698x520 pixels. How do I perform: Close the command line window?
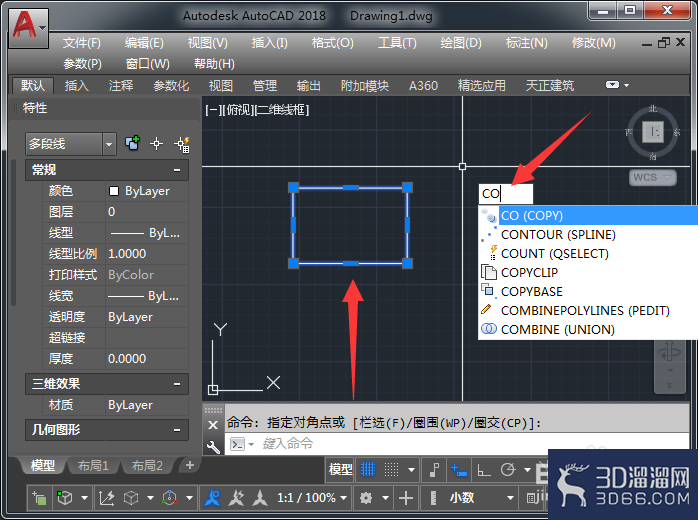(x=213, y=425)
